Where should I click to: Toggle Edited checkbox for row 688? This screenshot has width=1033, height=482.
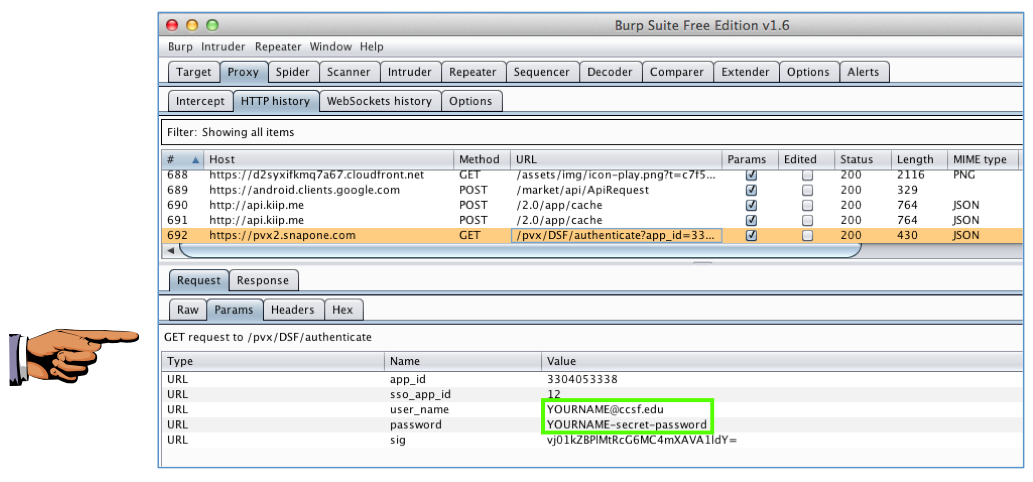807,176
